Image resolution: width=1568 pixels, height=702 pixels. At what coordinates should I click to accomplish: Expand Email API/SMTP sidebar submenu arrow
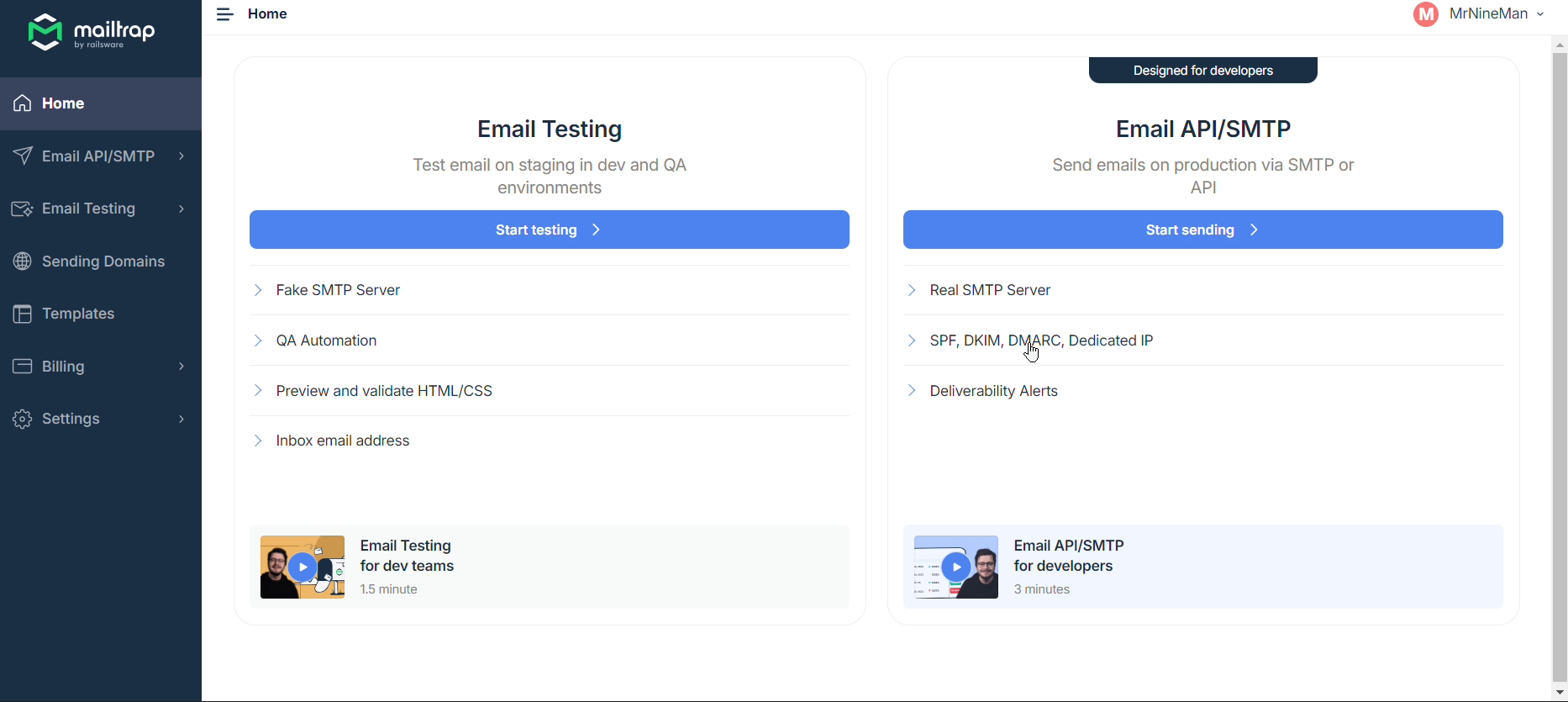182,156
